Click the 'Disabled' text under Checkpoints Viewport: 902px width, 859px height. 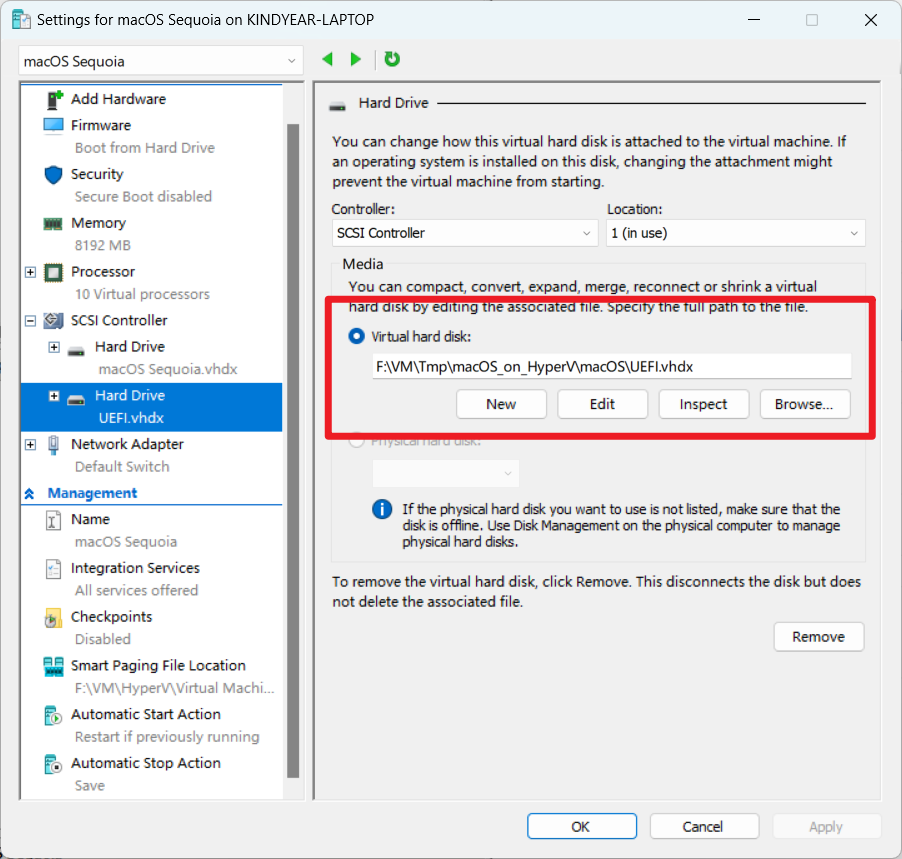pos(103,639)
